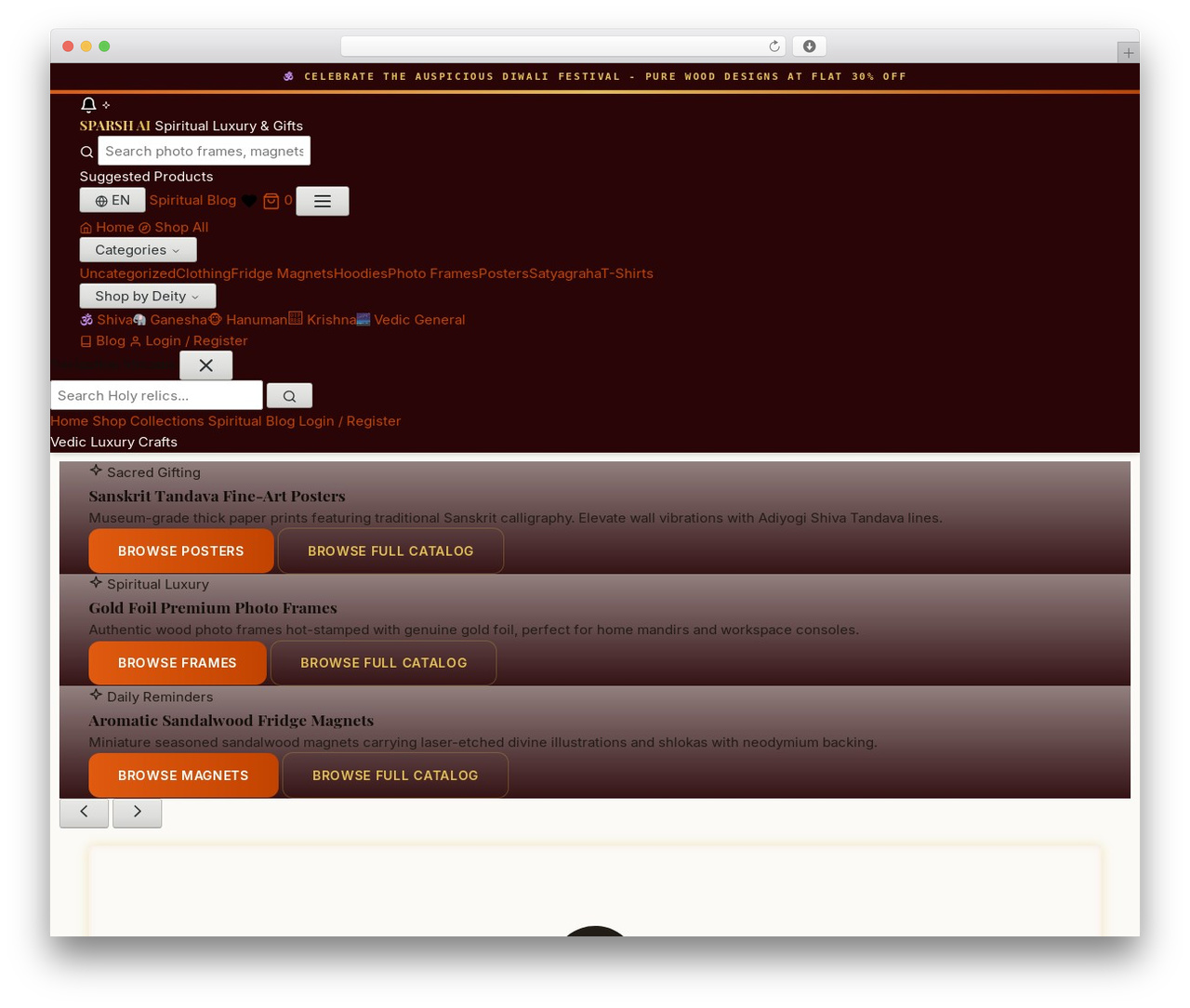The width and height of the screenshot is (1190, 1008).
Task: Click the magnifier icon beside product search
Action: click(86, 152)
